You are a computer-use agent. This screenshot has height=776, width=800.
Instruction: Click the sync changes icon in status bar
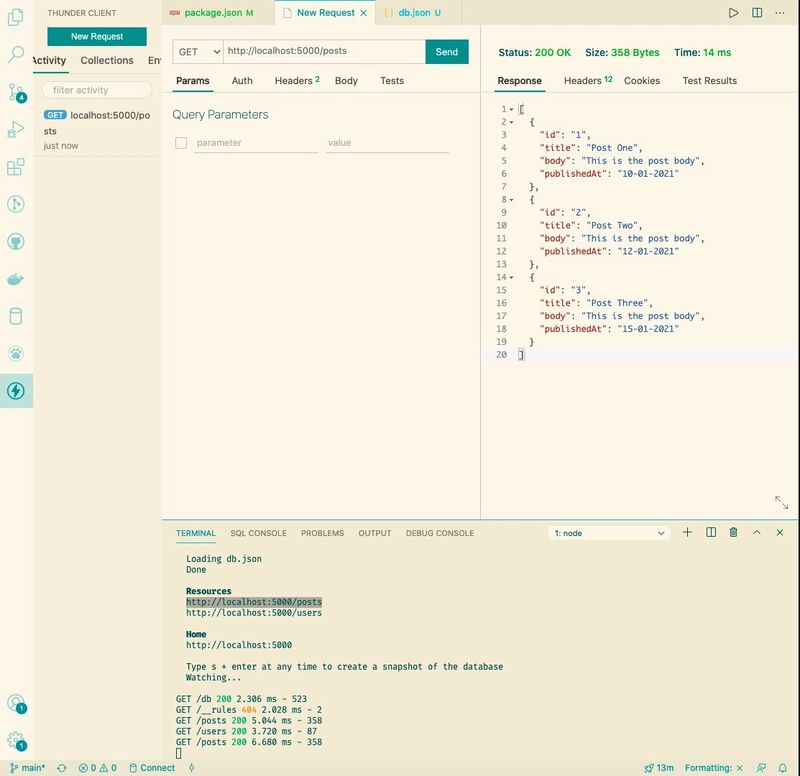(62, 768)
